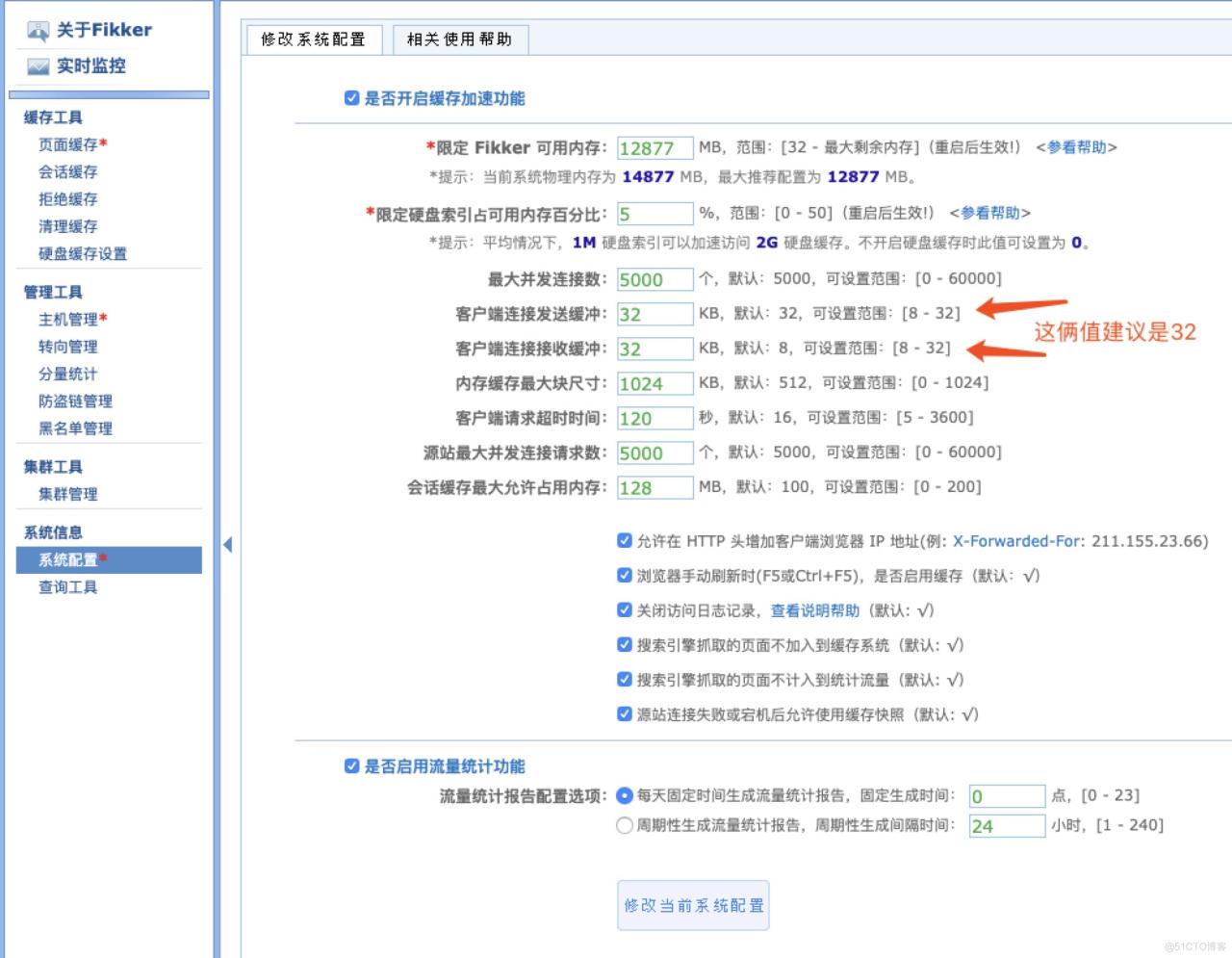This screenshot has width=1232, height=958.
Task: Focus the 最大并发连接数 input field
Action: pos(654,279)
